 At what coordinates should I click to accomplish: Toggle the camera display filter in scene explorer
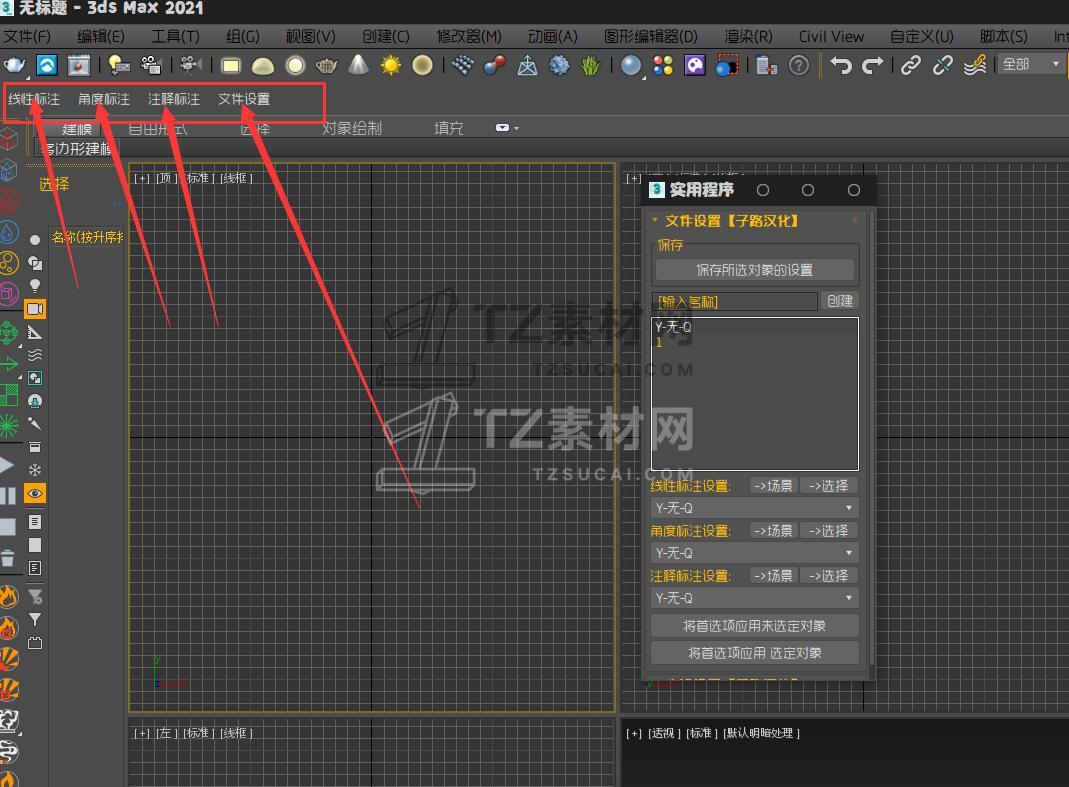point(35,309)
